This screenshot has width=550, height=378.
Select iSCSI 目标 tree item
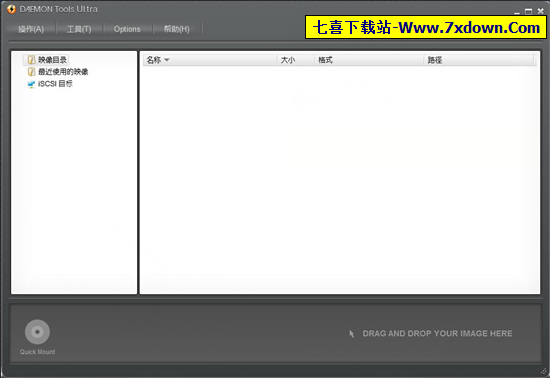point(55,84)
